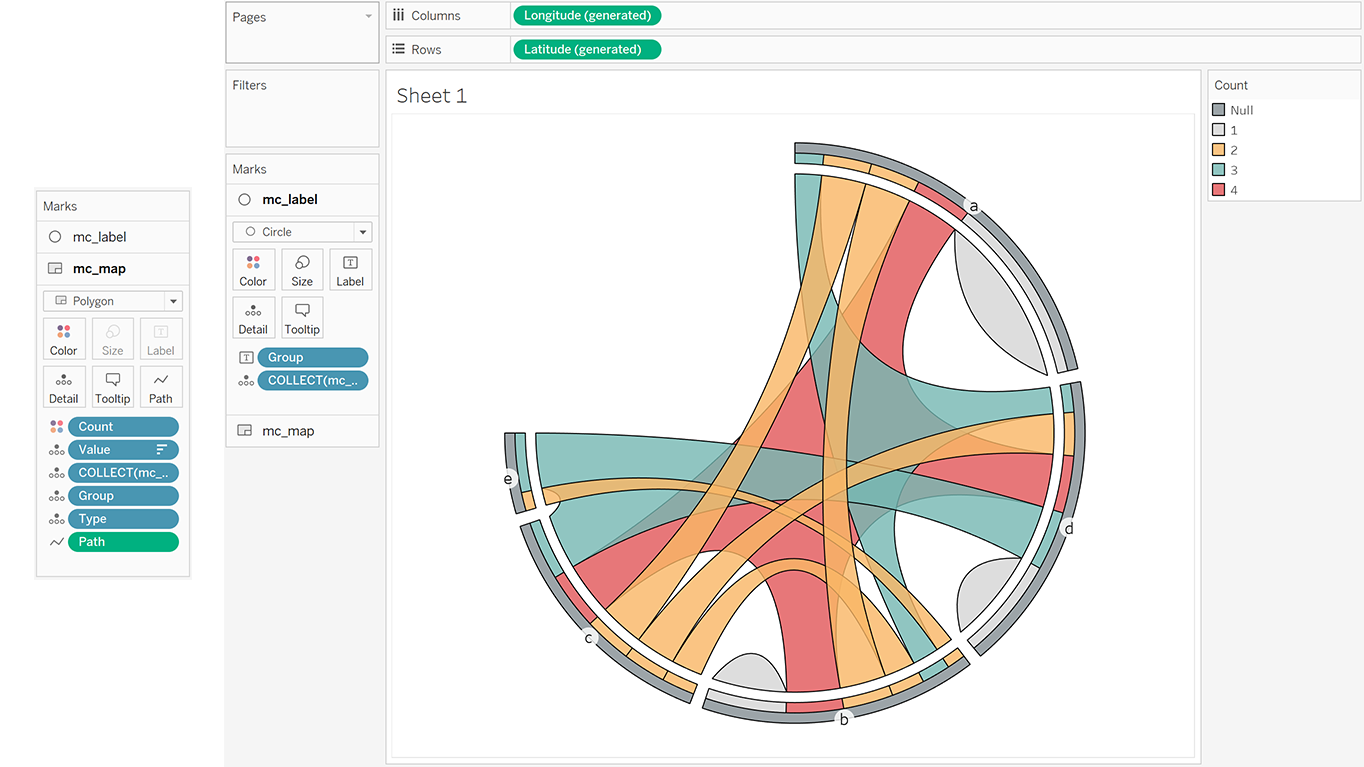
Task: Click the Label button in the Circle marks card
Action: (350, 270)
